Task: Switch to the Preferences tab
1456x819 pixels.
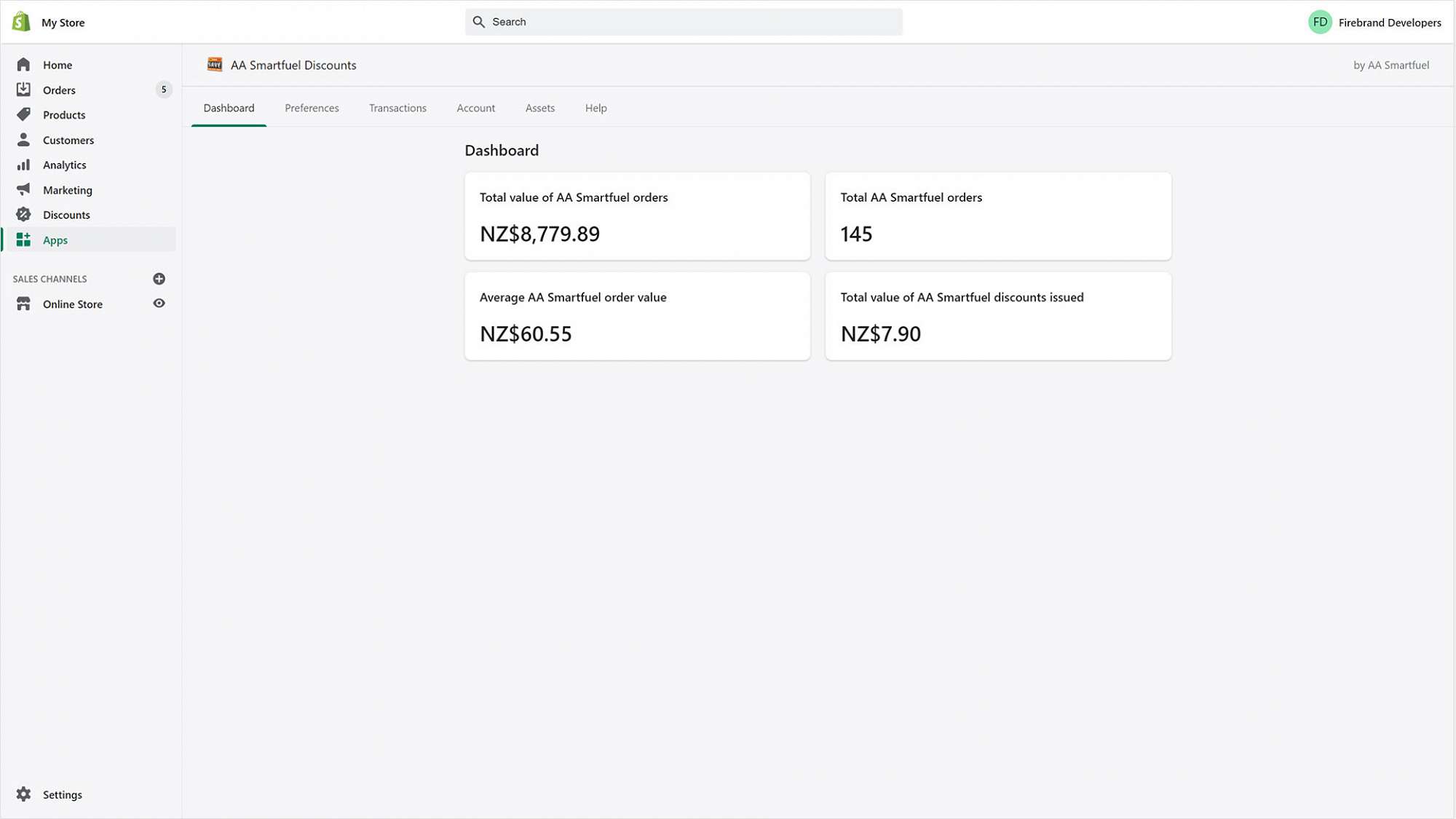Action: 312,108
